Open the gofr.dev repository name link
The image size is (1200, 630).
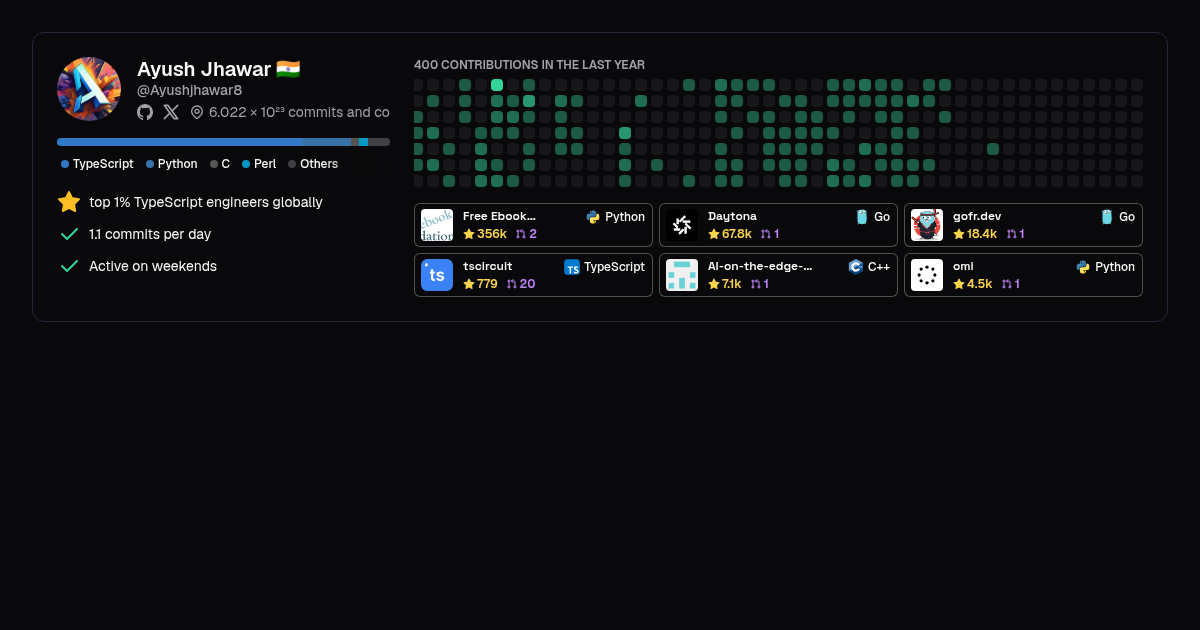(x=977, y=216)
